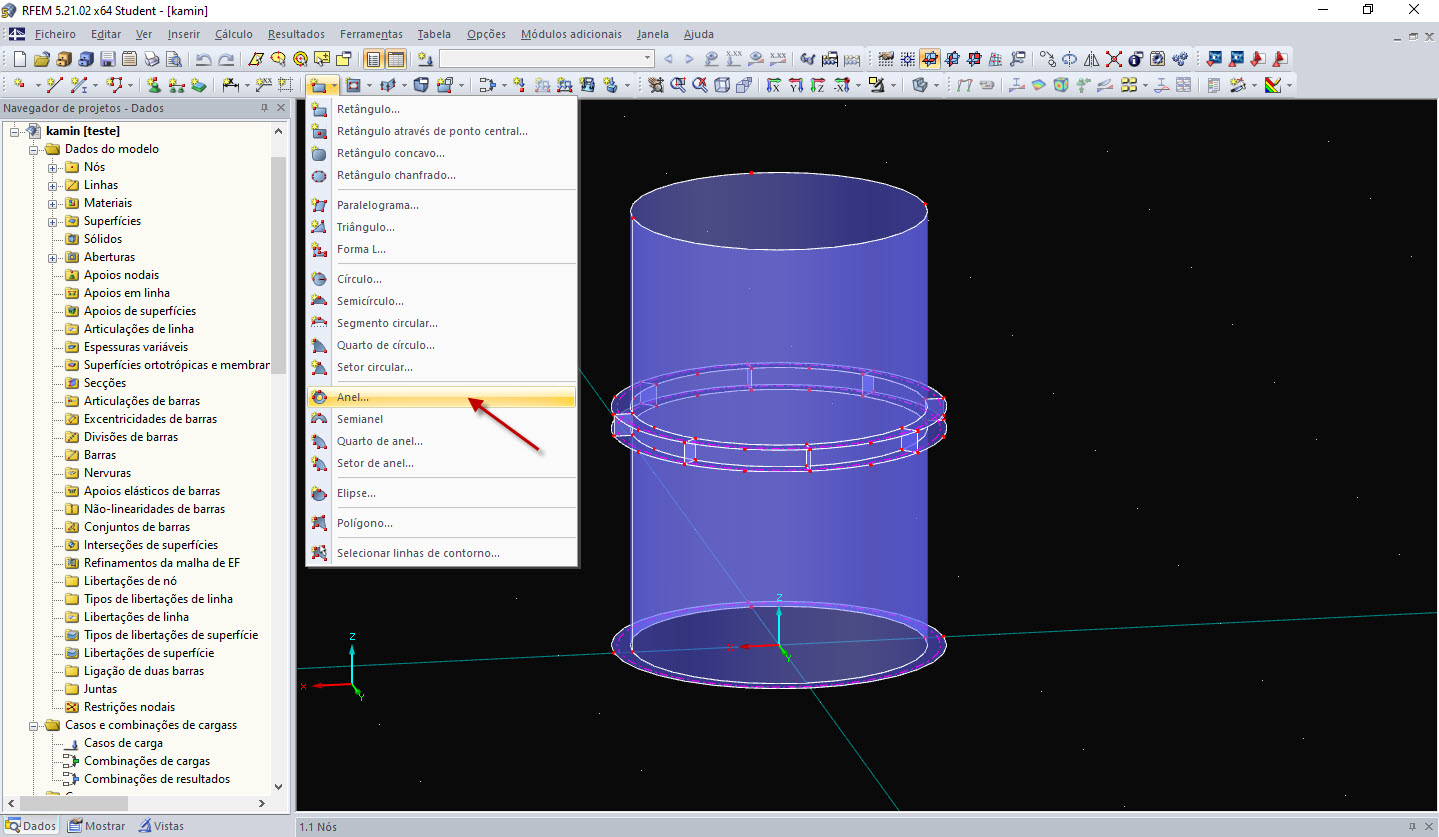Click the new solid tool icon
This screenshot has height=837, width=1439.
(422, 85)
